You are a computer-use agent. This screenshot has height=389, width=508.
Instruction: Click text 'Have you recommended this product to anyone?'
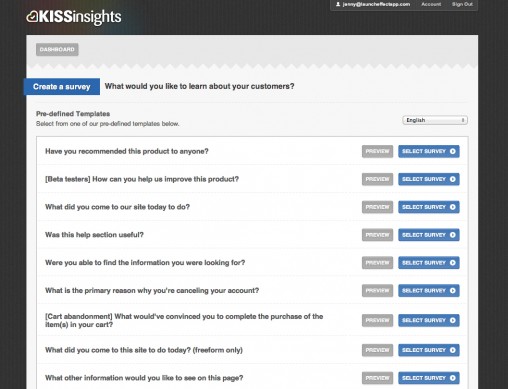[x=127, y=151]
